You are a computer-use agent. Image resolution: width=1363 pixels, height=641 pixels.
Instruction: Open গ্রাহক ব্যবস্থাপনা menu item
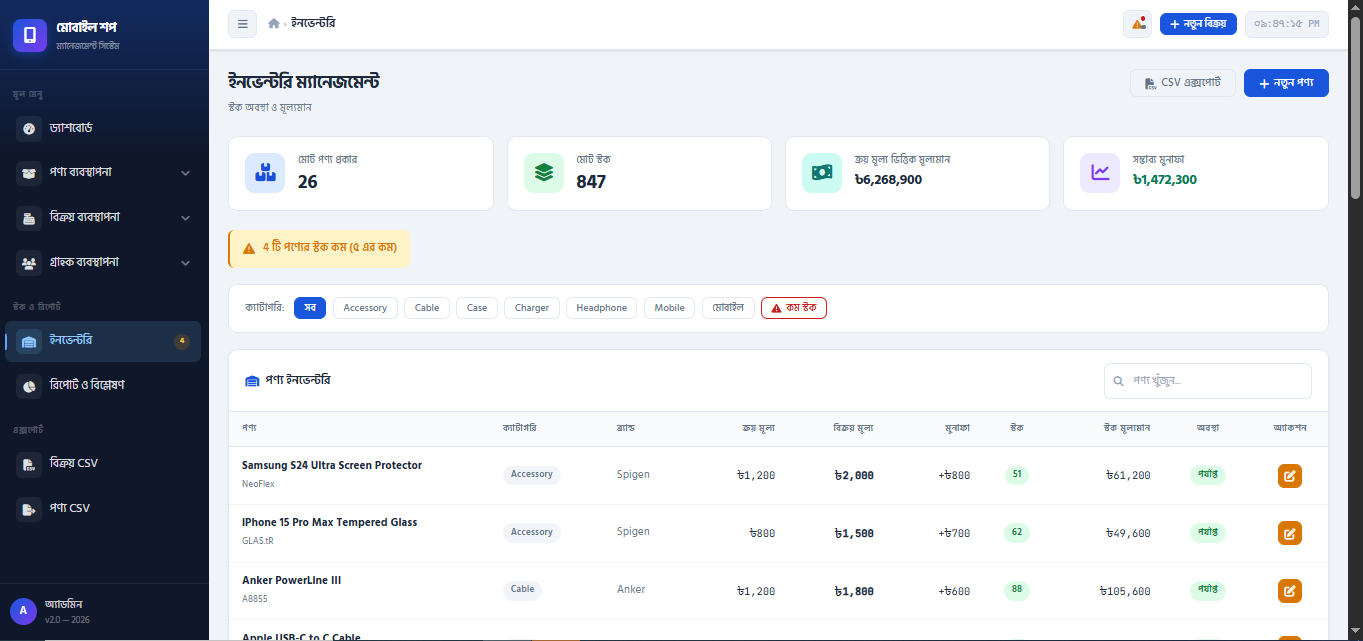(103, 262)
